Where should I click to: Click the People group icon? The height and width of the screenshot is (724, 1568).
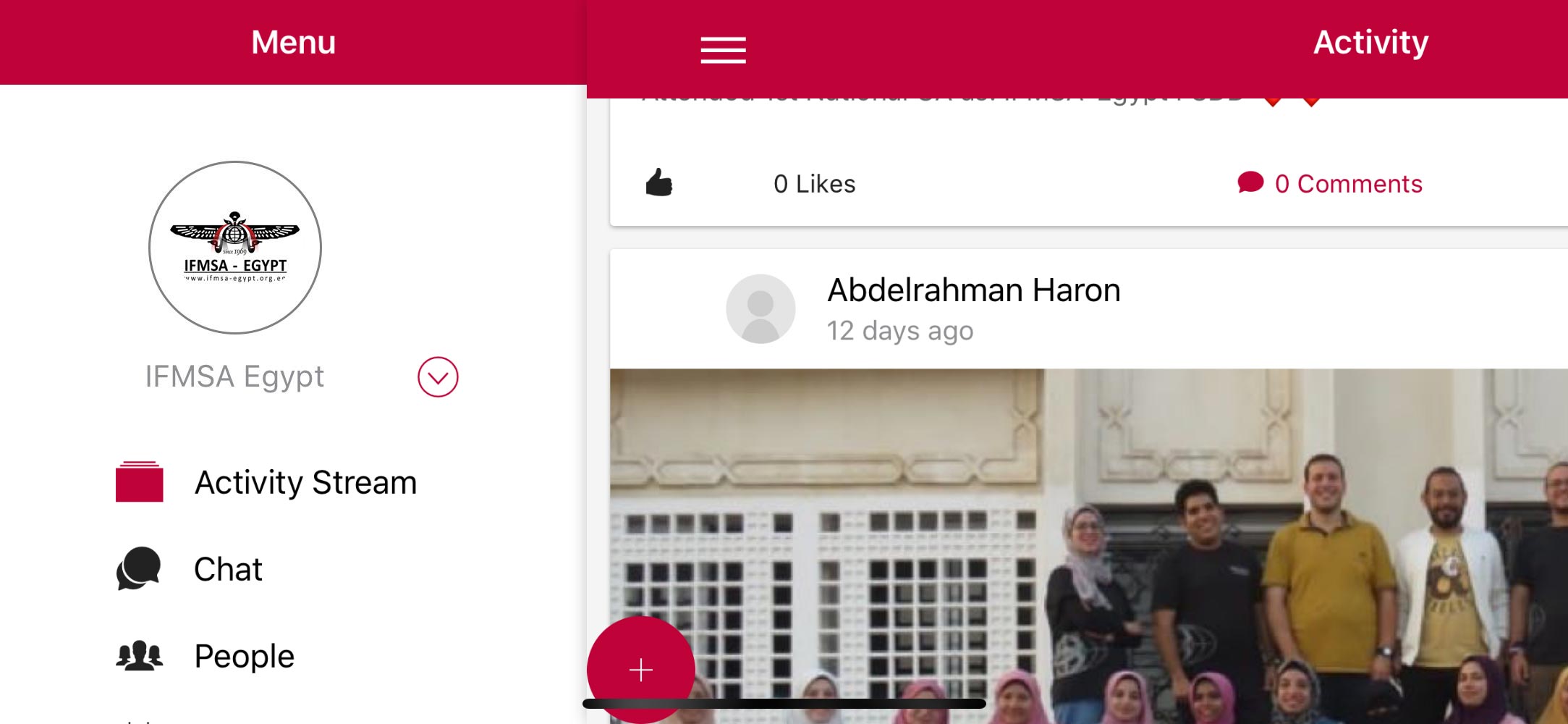pyautogui.click(x=139, y=655)
